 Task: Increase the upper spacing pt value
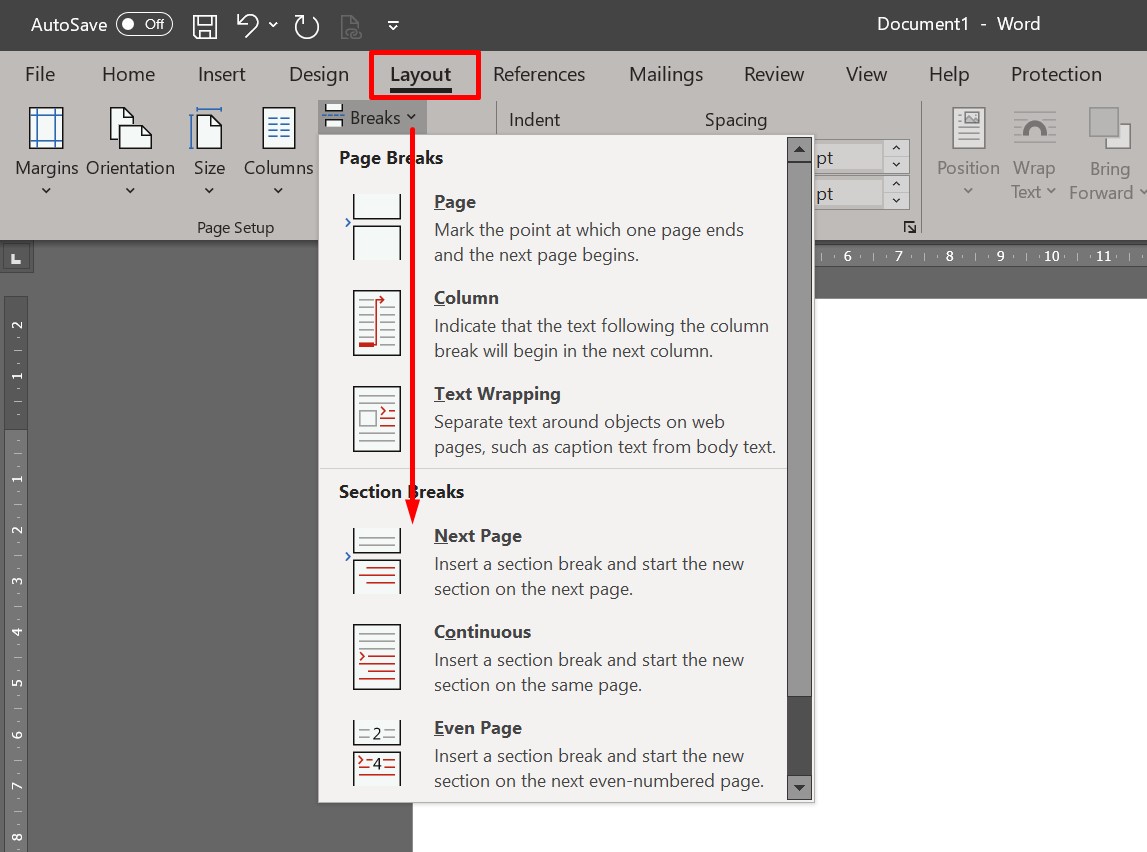coord(896,148)
